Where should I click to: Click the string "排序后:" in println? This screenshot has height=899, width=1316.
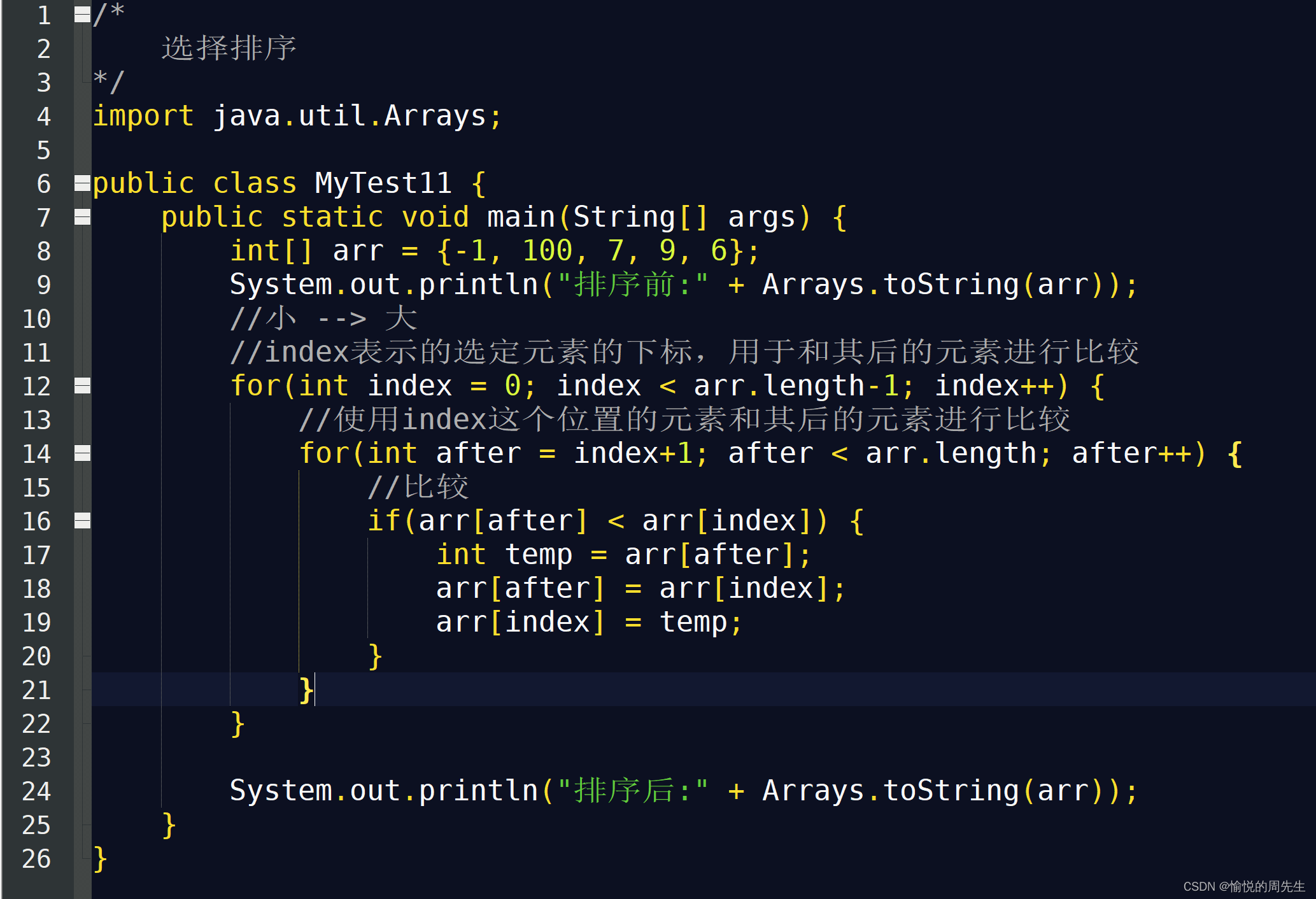click(x=632, y=791)
